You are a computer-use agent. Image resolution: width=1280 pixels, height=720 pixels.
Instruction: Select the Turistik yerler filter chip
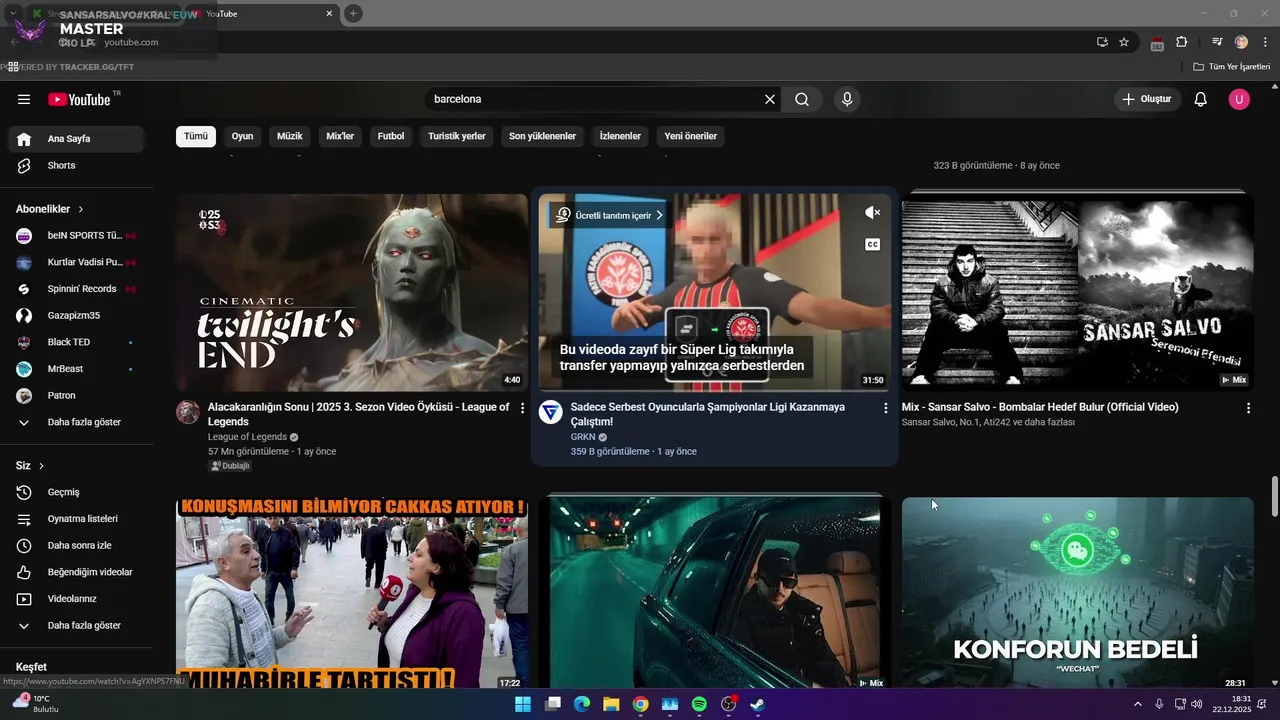pyautogui.click(x=457, y=136)
